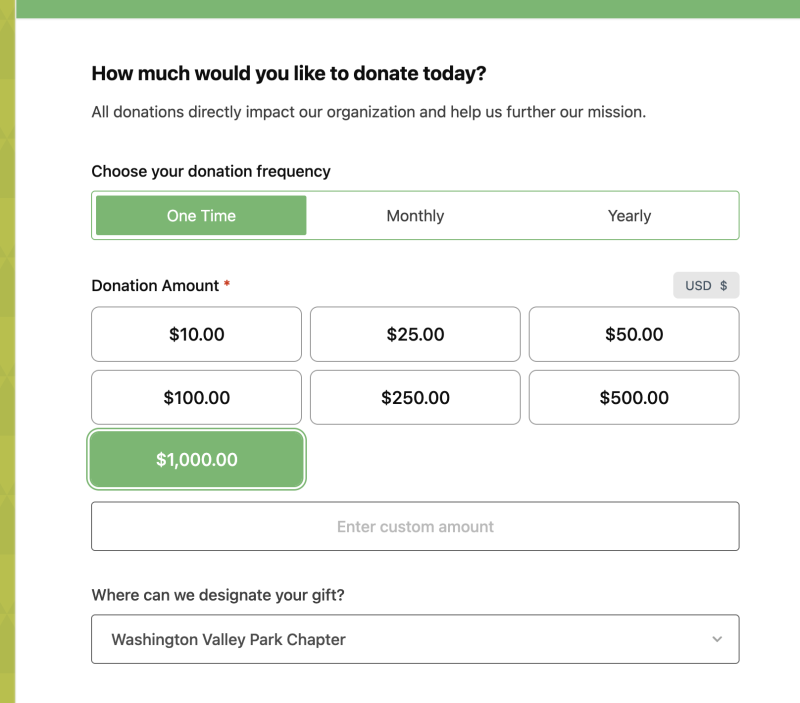Click the 'Choose your donation frequency' label
The height and width of the screenshot is (703, 800).
[210, 171]
